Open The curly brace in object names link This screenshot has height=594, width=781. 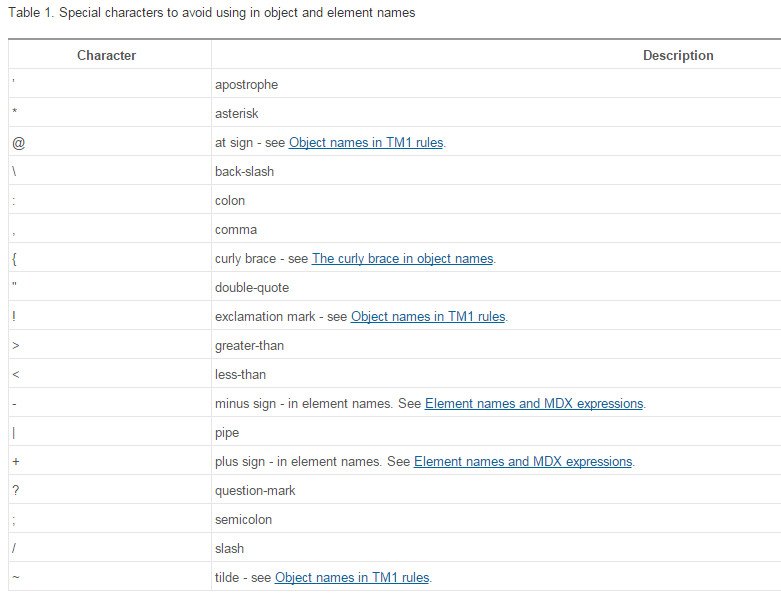(x=402, y=259)
